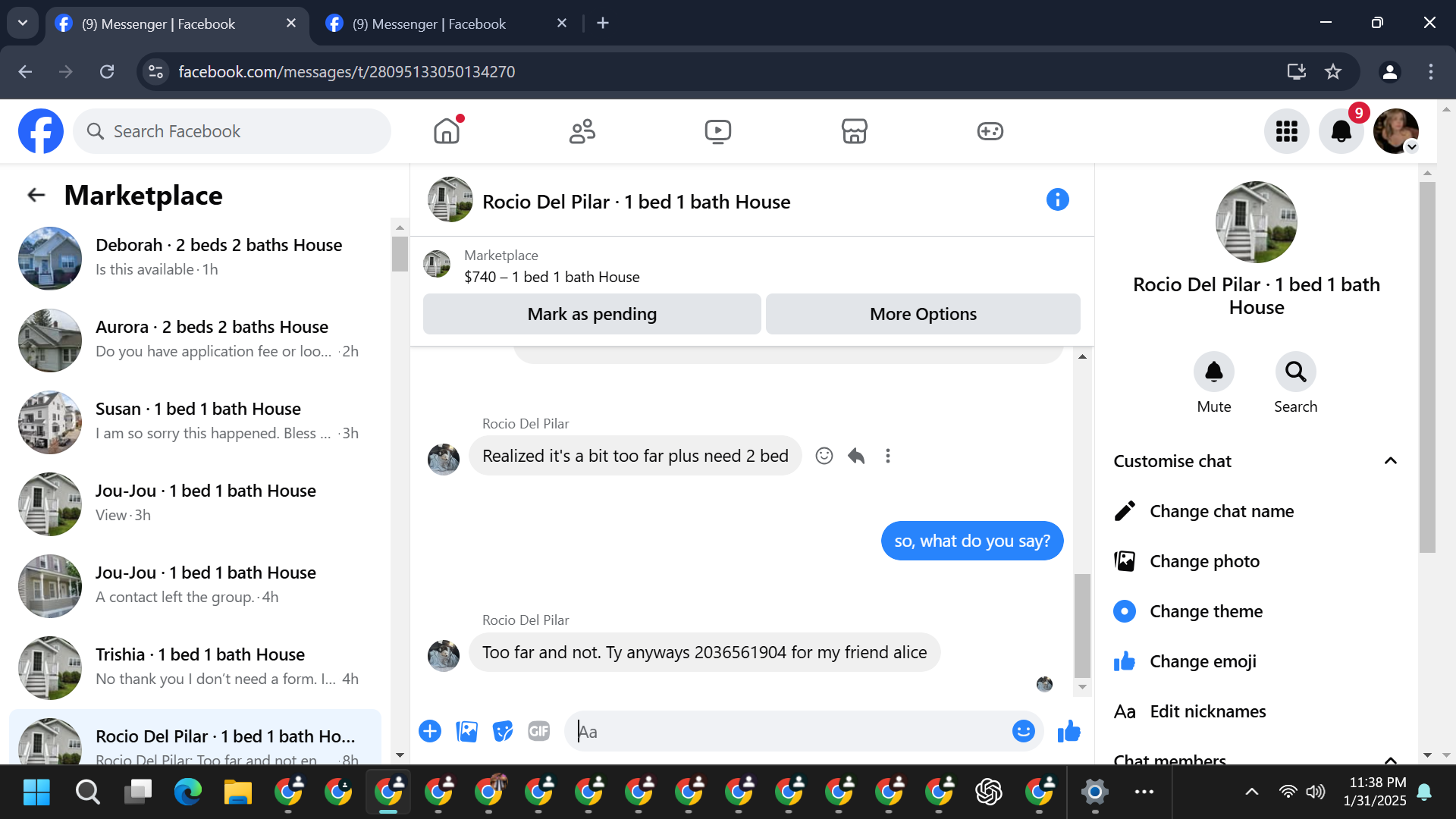Image resolution: width=1456 pixels, height=819 pixels.
Task: Open the taskbar clock showing 11:38 PM
Action: [1374, 792]
